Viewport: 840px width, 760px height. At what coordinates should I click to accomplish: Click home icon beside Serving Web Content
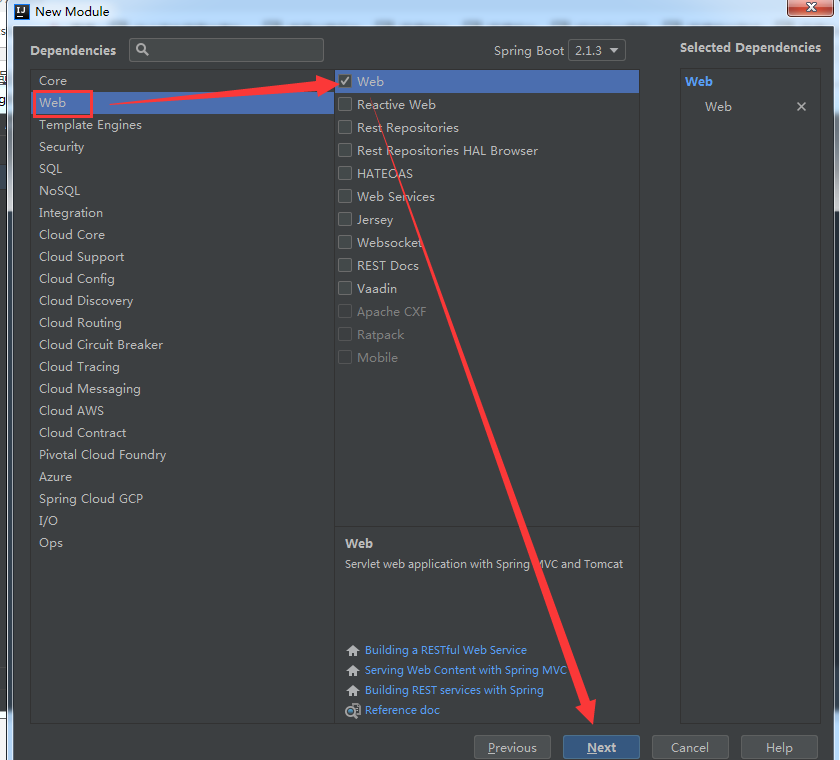point(352,671)
